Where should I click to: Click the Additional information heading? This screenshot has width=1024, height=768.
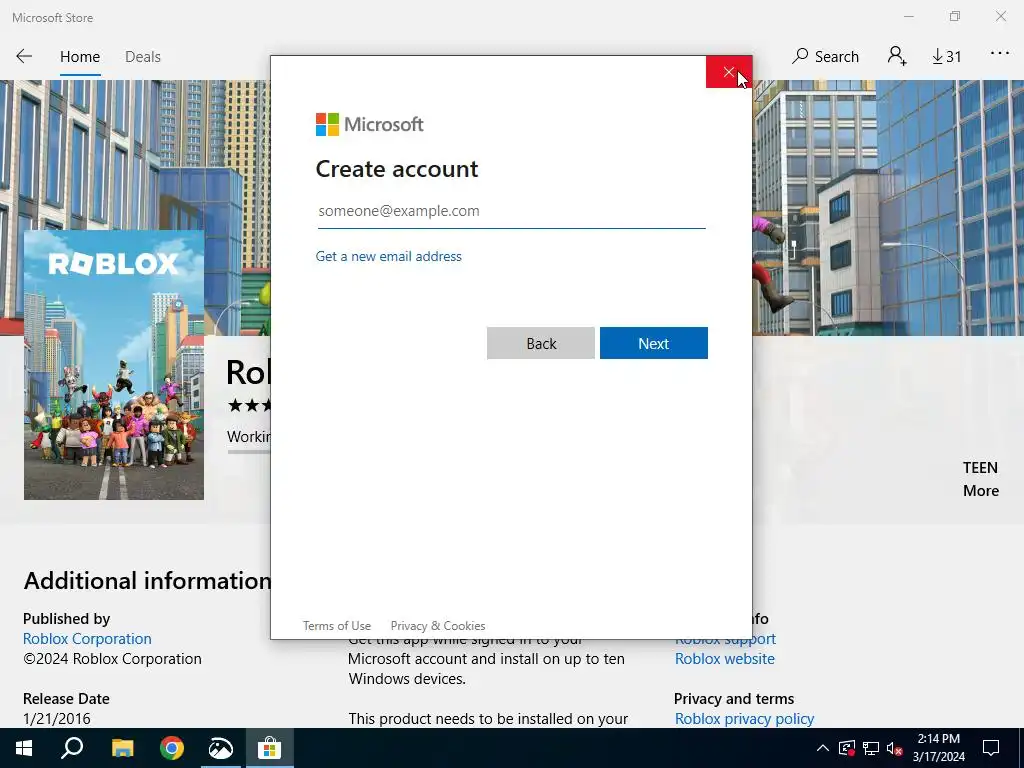pos(147,581)
